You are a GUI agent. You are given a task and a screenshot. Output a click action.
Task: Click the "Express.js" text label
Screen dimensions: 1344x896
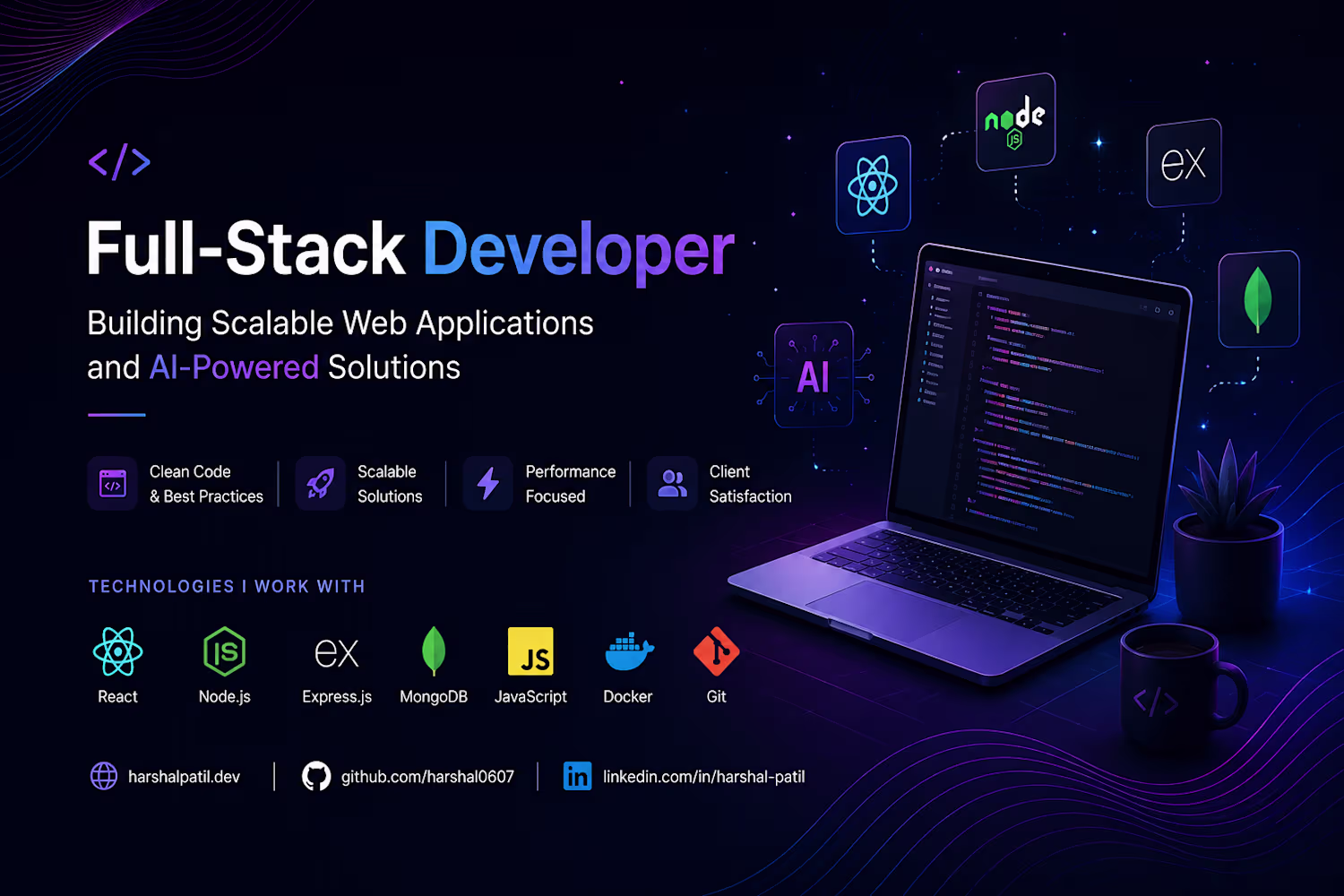pyautogui.click(x=337, y=697)
